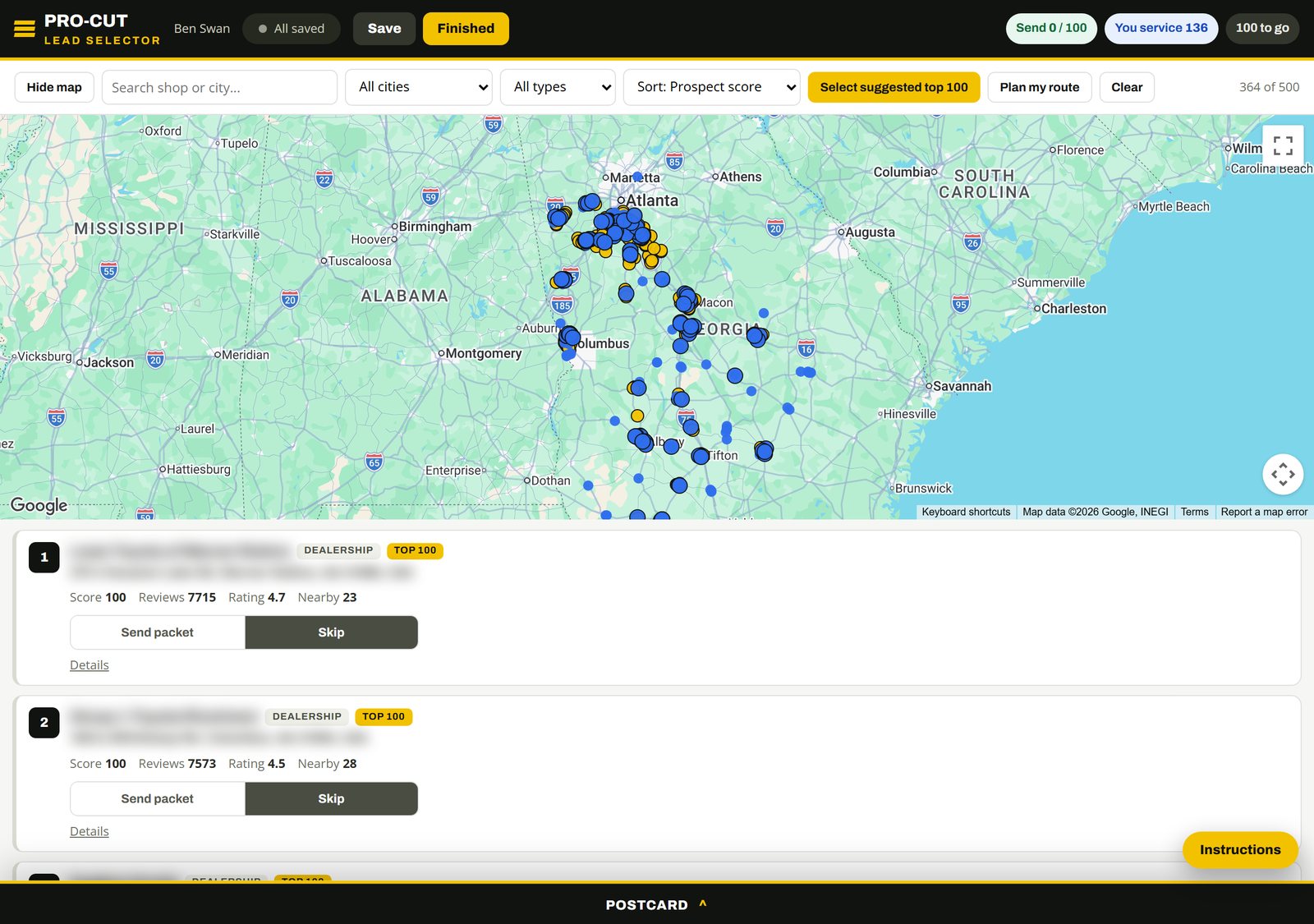Click Send packet for lead 2
This screenshot has width=1314, height=924.
click(158, 798)
